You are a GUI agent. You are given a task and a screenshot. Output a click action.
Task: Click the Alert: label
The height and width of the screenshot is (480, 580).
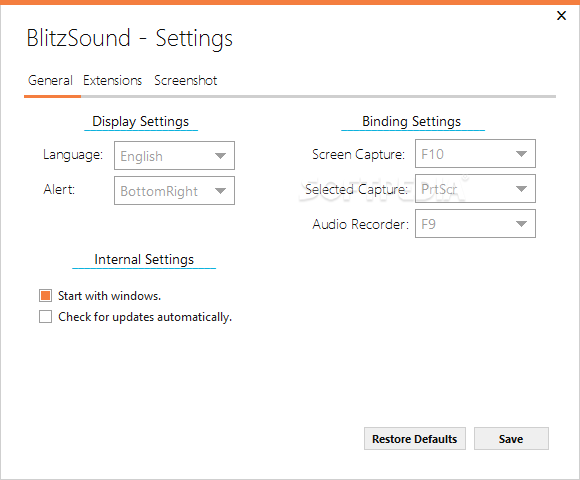59,189
